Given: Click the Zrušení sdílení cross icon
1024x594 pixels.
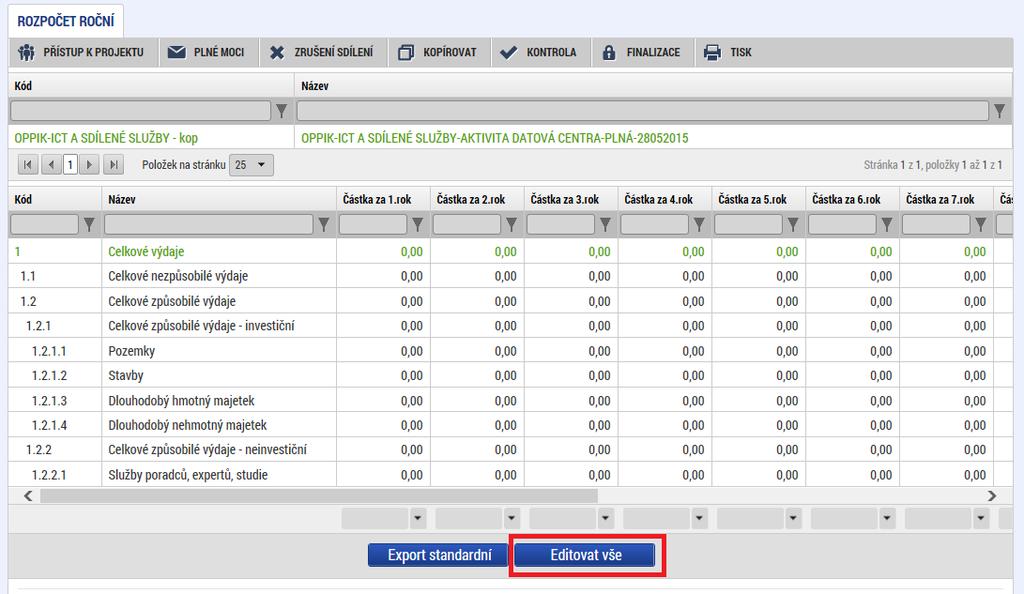Looking at the screenshot, I should 277,52.
